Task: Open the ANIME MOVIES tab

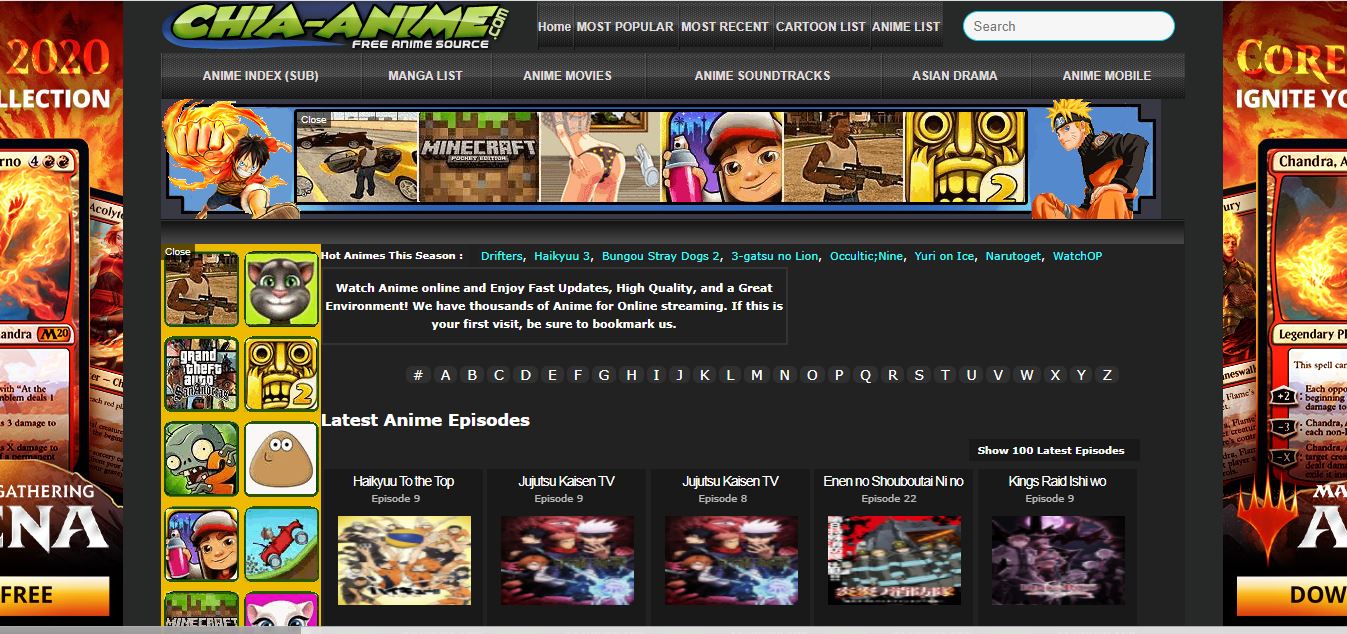Action: click(567, 76)
